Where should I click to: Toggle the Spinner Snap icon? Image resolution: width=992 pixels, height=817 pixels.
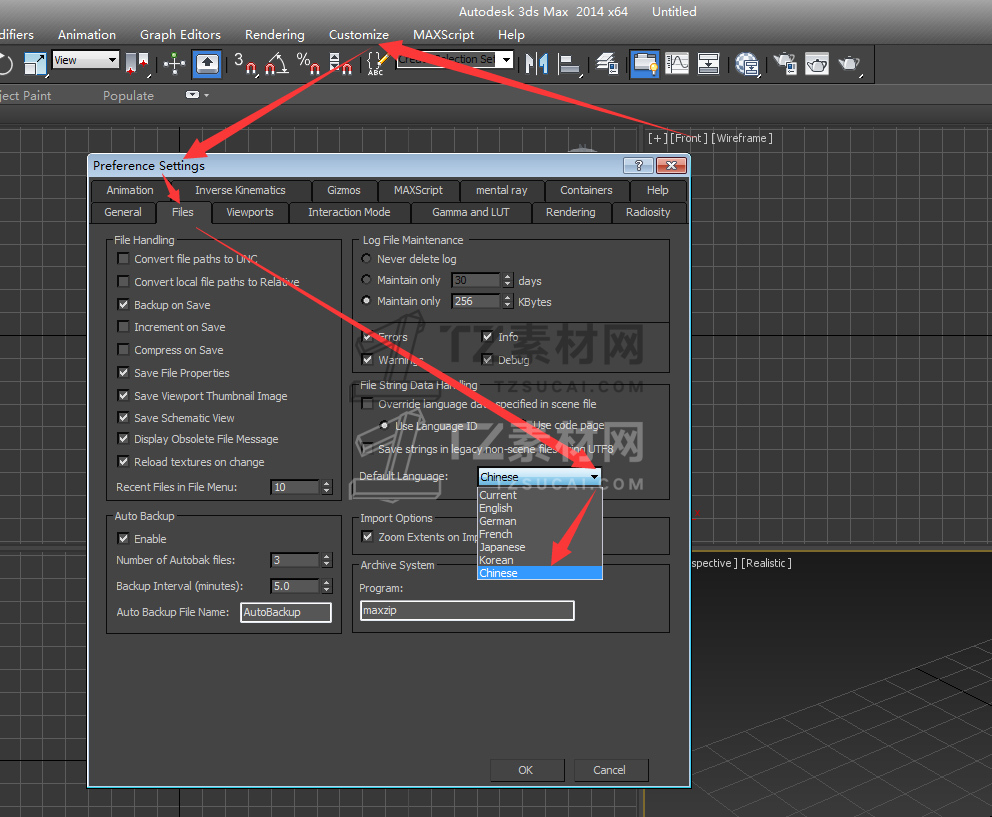(x=340, y=63)
